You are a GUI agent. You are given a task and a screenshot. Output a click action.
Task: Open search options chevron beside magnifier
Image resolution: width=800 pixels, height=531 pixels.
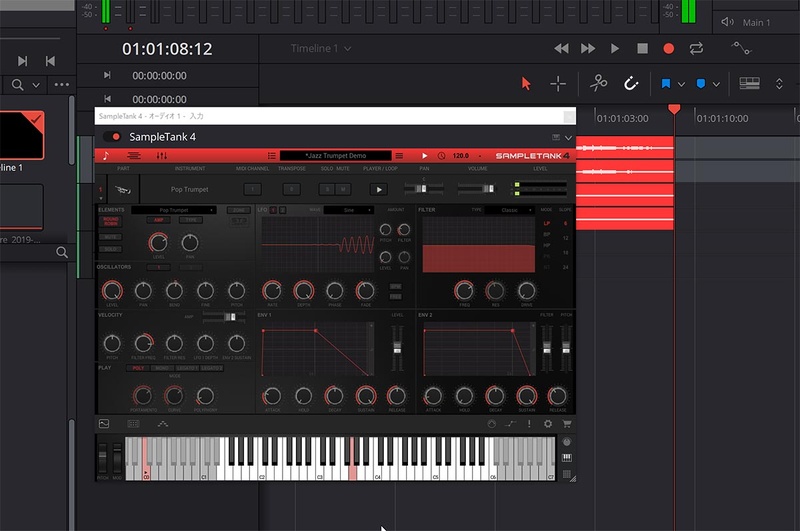point(36,85)
